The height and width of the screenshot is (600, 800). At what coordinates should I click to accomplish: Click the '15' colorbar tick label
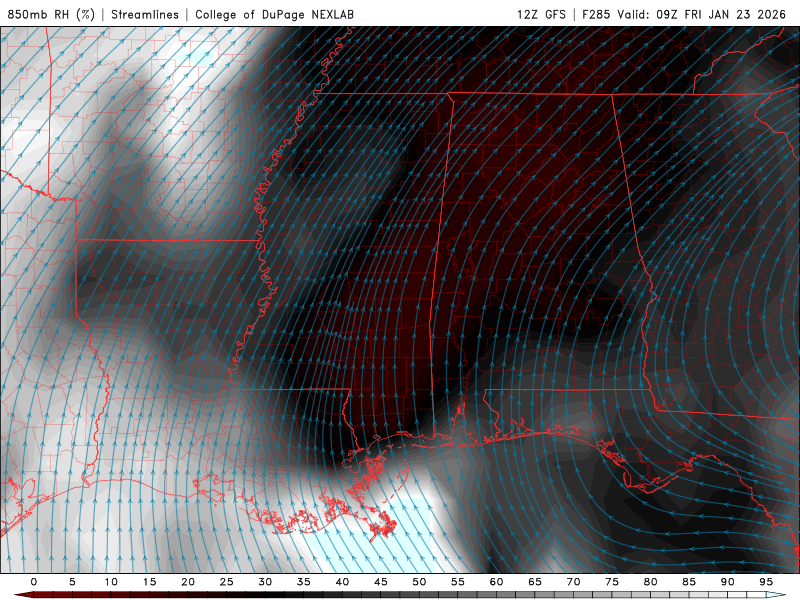[149, 582]
